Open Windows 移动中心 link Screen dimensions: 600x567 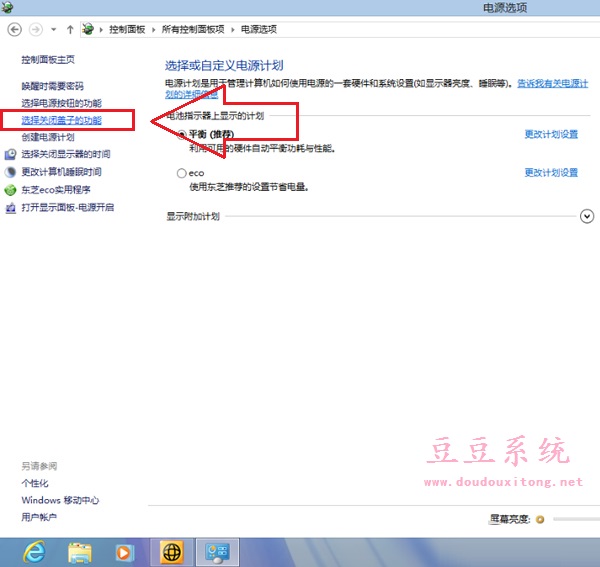coord(60,500)
